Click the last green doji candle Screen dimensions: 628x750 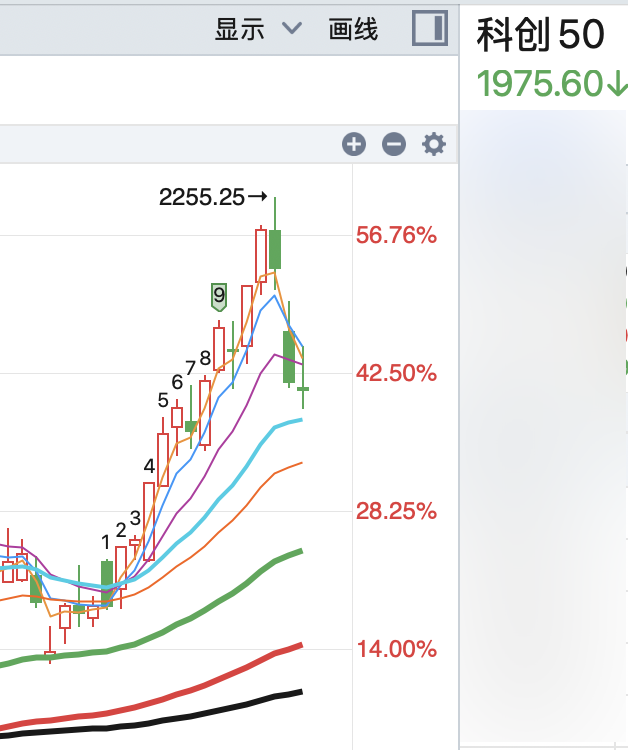tap(303, 388)
